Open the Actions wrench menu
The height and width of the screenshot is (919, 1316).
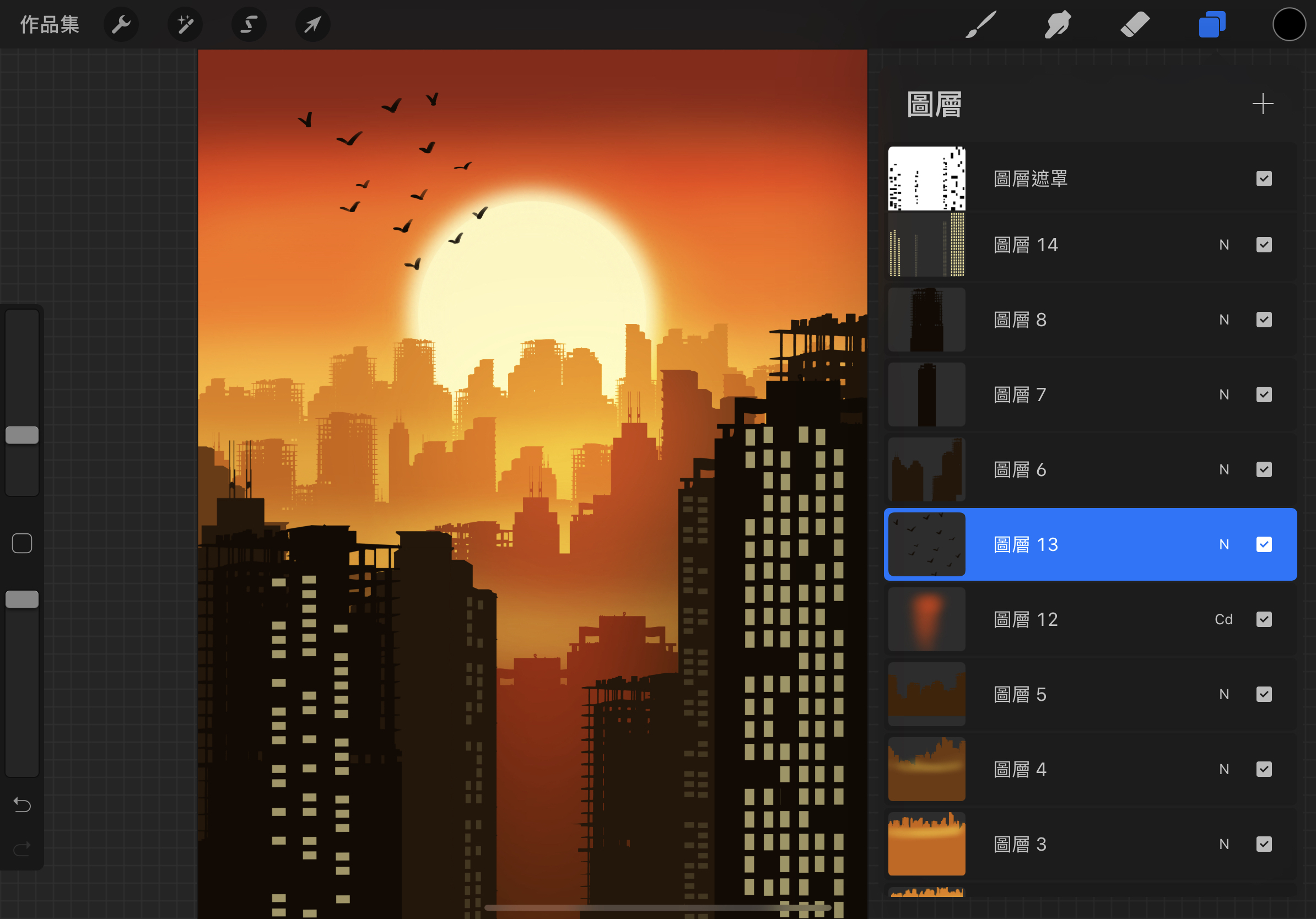121,25
